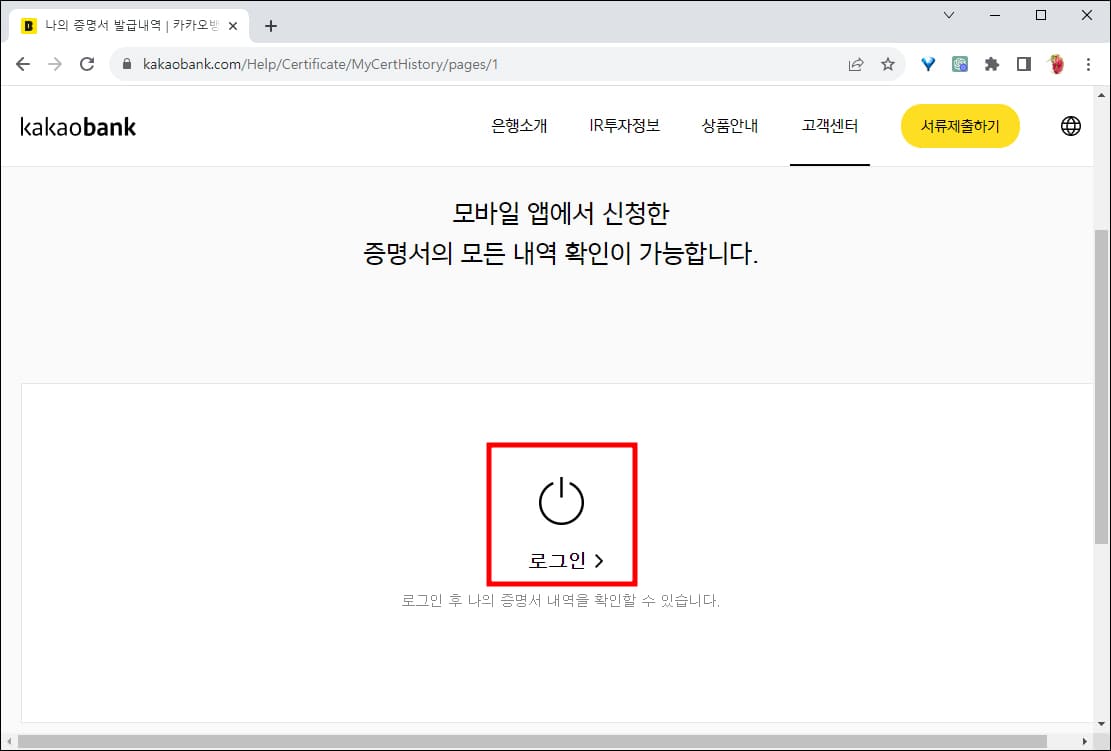Open the green swirl extension icon
The height and width of the screenshot is (751, 1111).
point(959,63)
